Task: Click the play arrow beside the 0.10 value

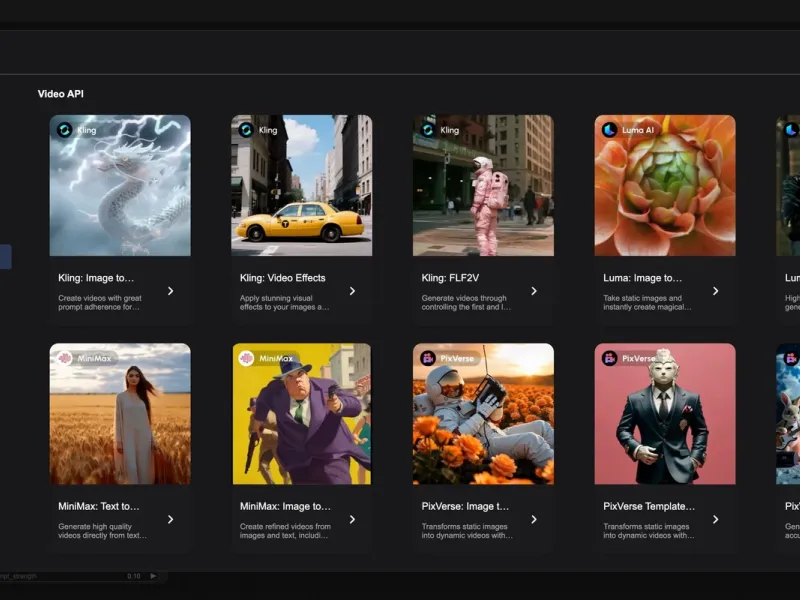Action: (x=153, y=576)
